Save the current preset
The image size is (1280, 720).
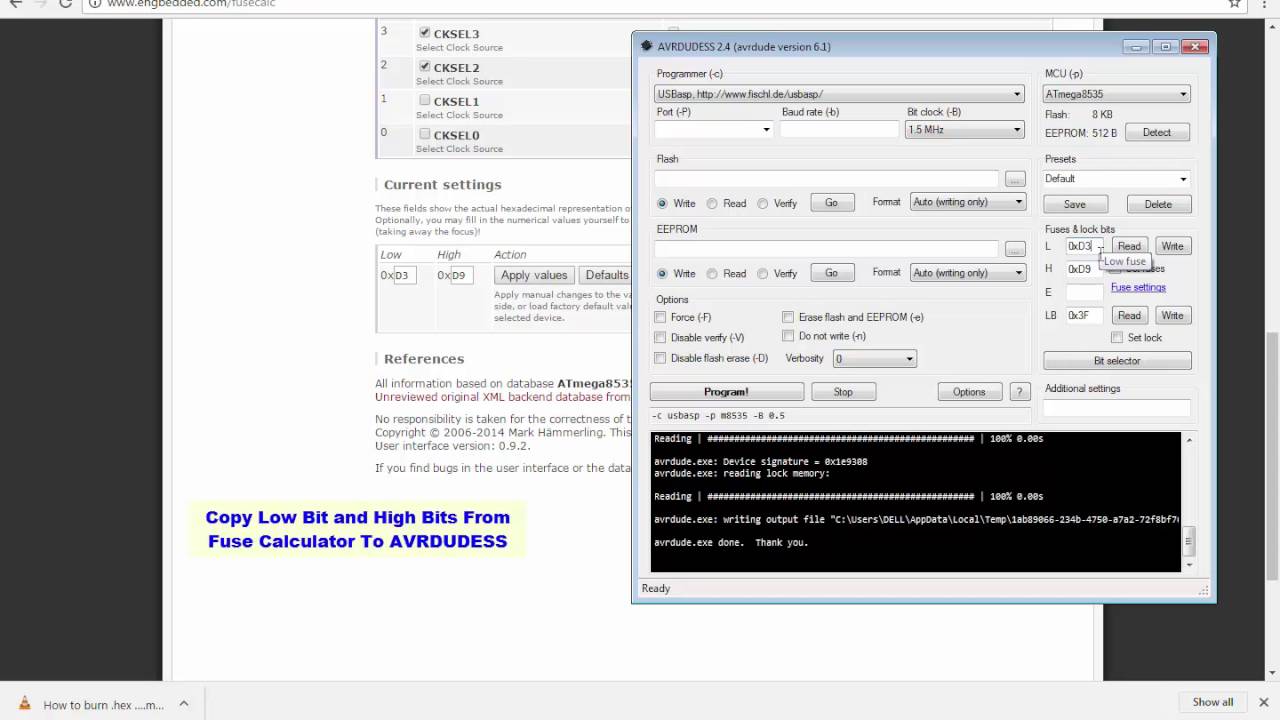1075,204
